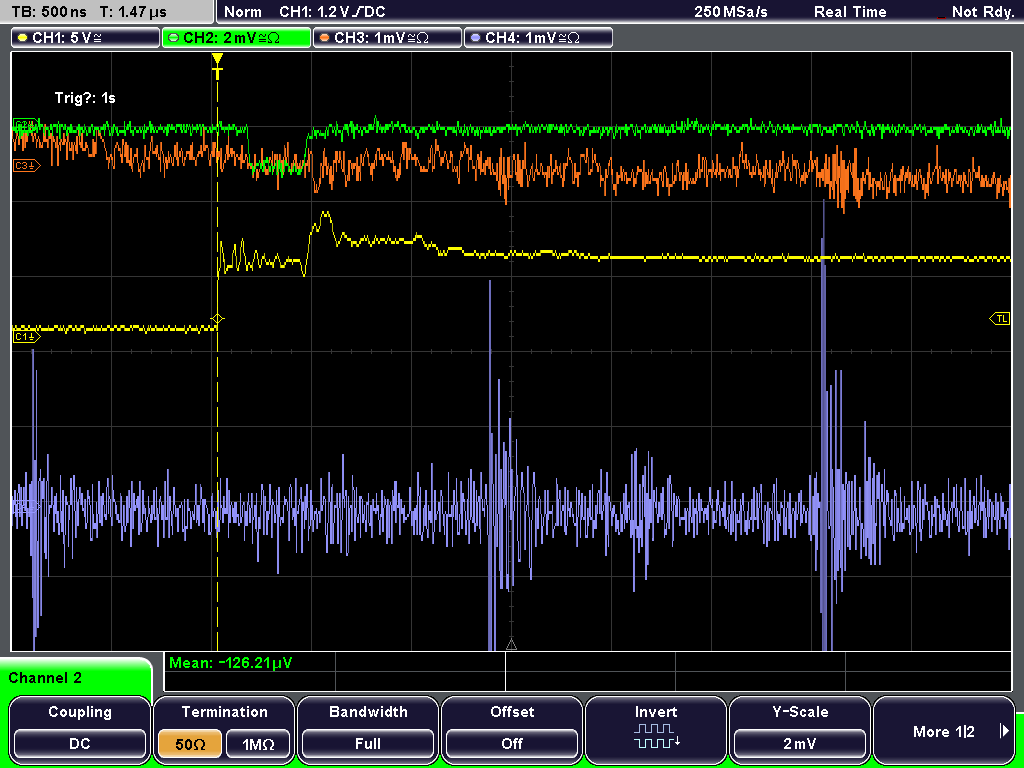Click the timebase TB: 500 ns readout
Screen dimensions: 1024x768
[49, 12]
